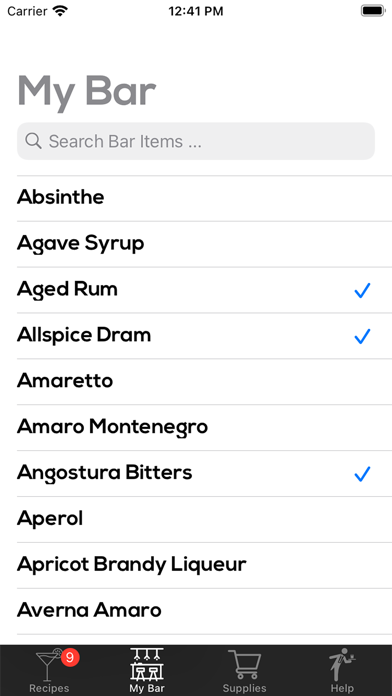
Task: Open the Help waiter icon
Action: (342, 664)
